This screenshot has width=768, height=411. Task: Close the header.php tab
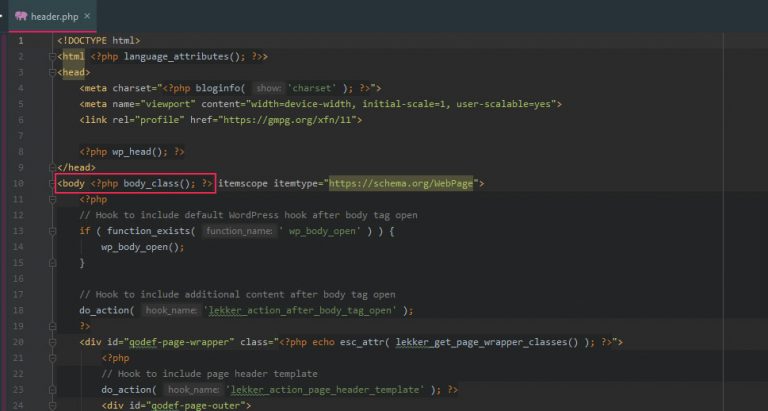click(x=87, y=16)
